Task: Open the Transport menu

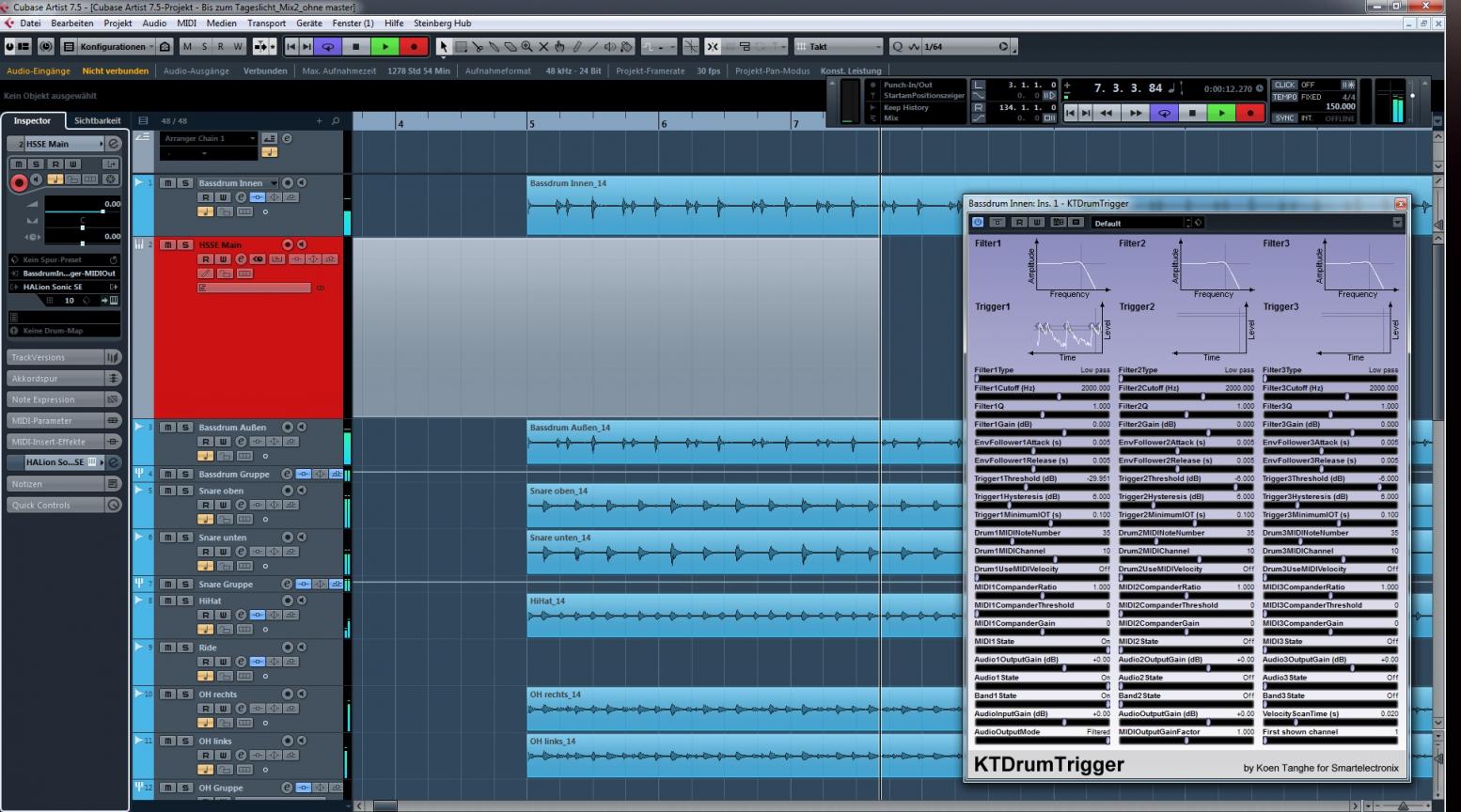Action: [266, 23]
